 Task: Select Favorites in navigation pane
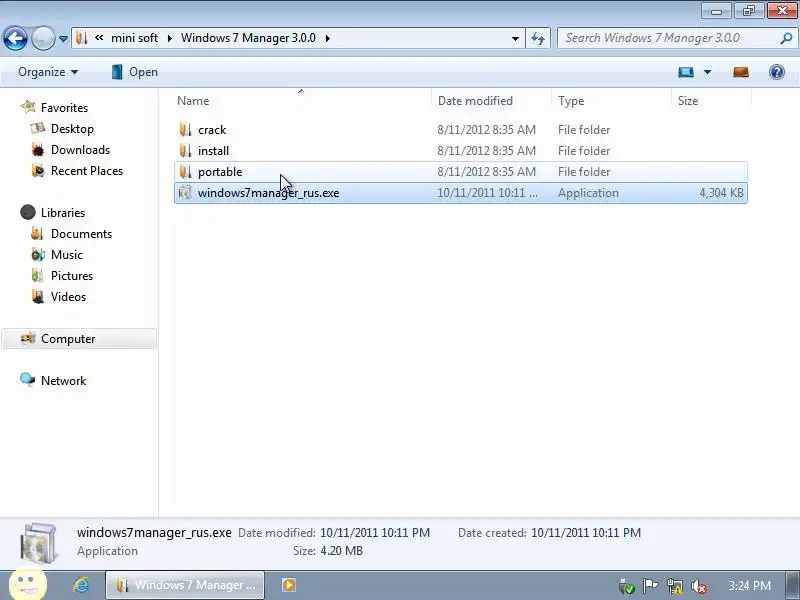(x=64, y=108)
